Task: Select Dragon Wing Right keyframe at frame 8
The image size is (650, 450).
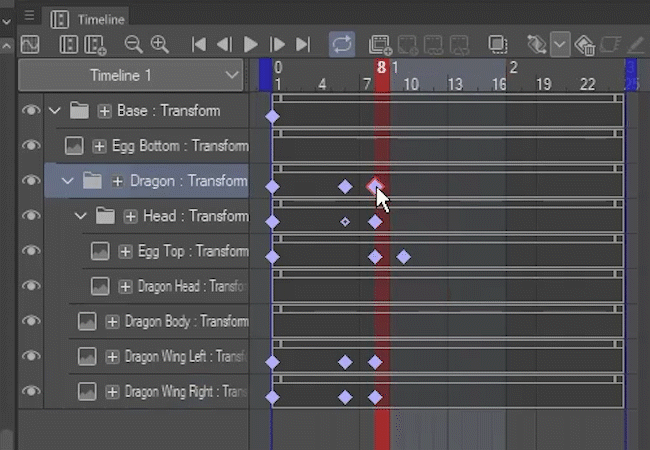Action: pos(375,397)
